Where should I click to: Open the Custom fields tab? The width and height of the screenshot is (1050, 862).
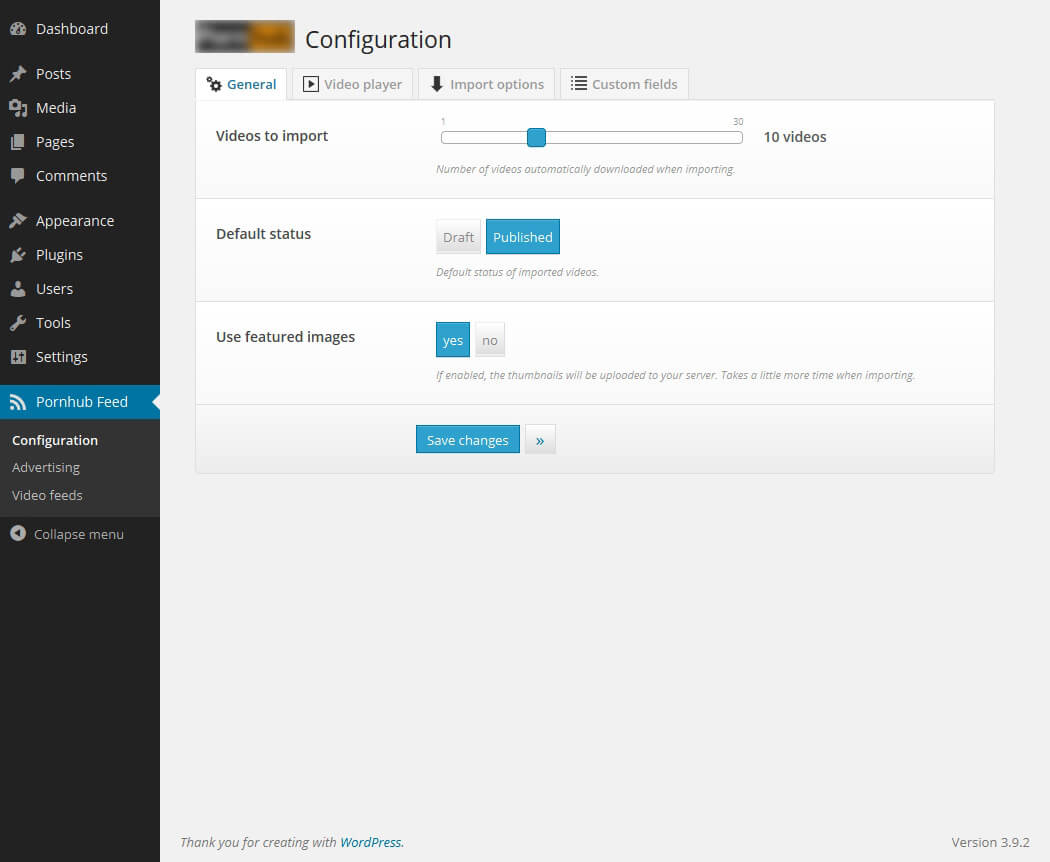pyautogui.click(x=624, y=84)
